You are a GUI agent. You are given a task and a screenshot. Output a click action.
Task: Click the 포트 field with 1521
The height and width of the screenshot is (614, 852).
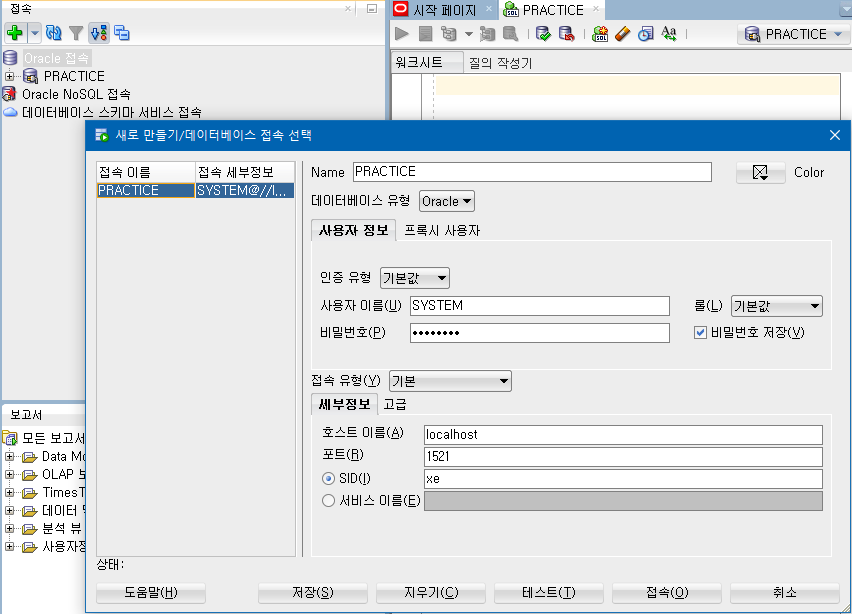coord(623,456)
